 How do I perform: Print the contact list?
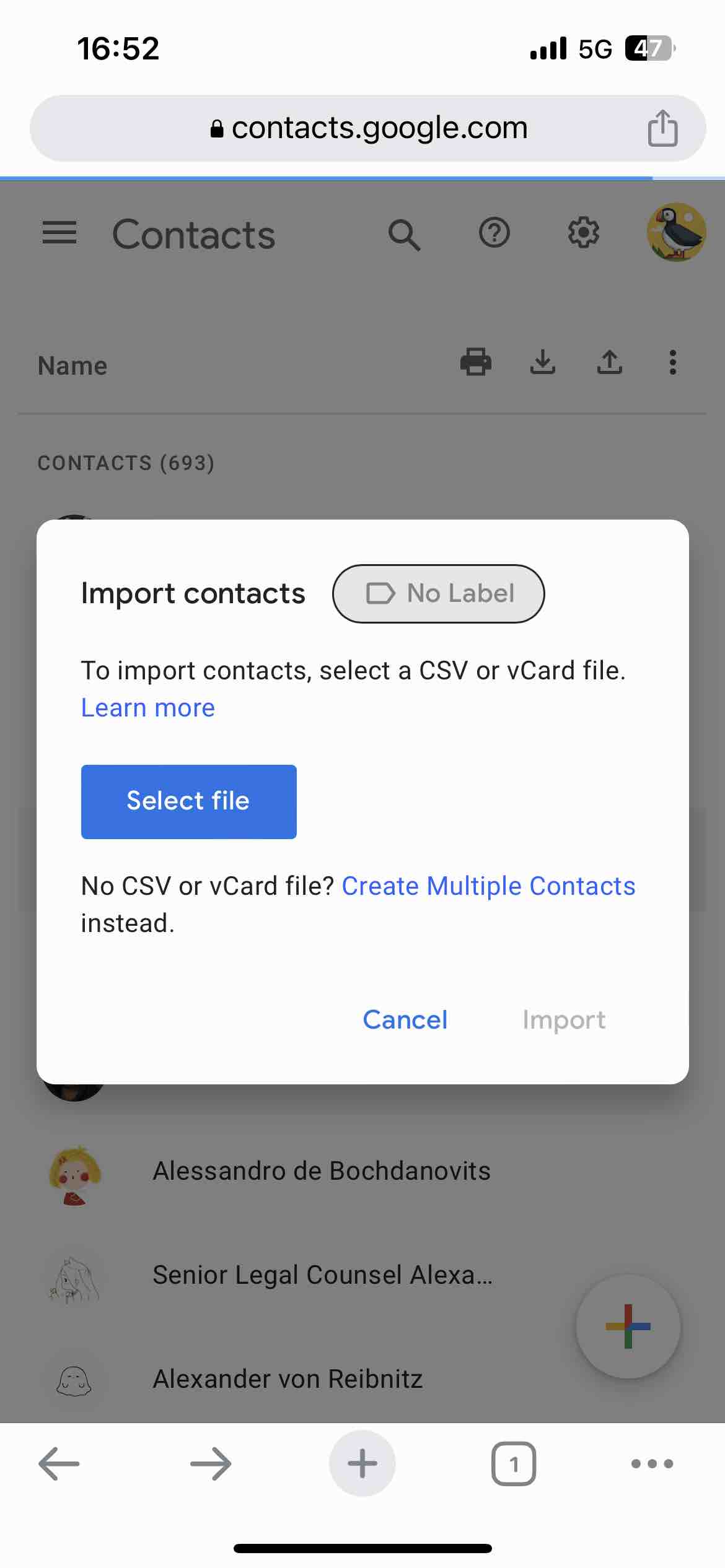point(475,364)
